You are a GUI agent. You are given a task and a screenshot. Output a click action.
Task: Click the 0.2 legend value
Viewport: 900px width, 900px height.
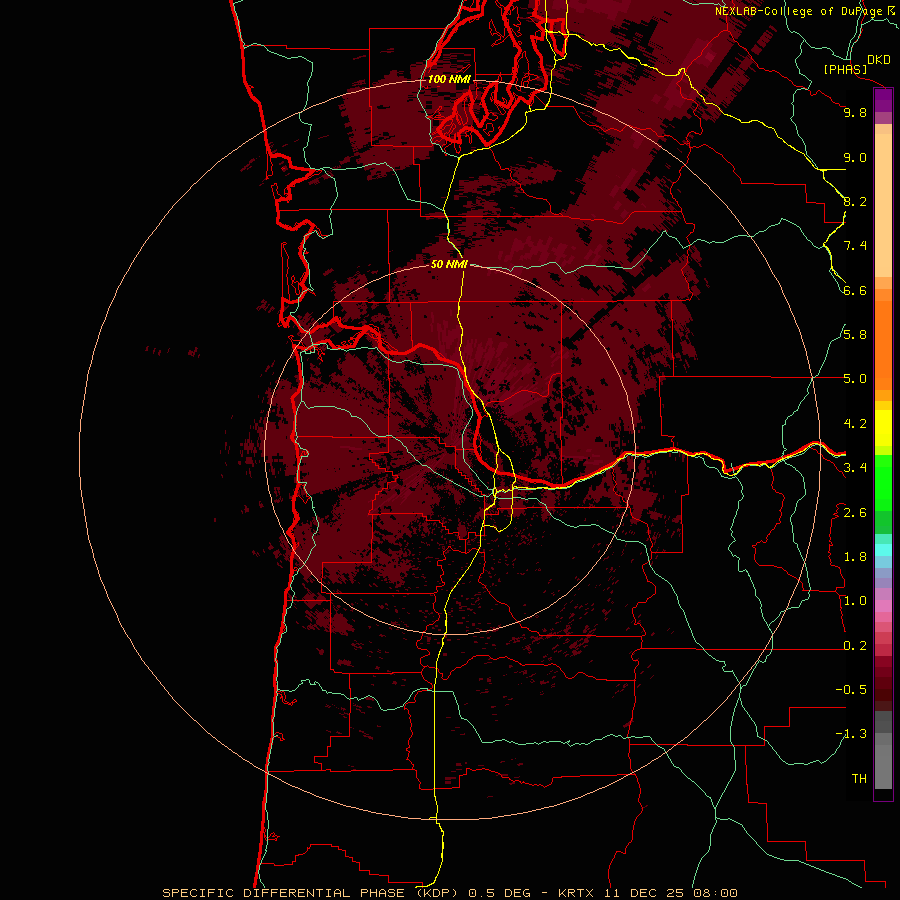point(855,646)
